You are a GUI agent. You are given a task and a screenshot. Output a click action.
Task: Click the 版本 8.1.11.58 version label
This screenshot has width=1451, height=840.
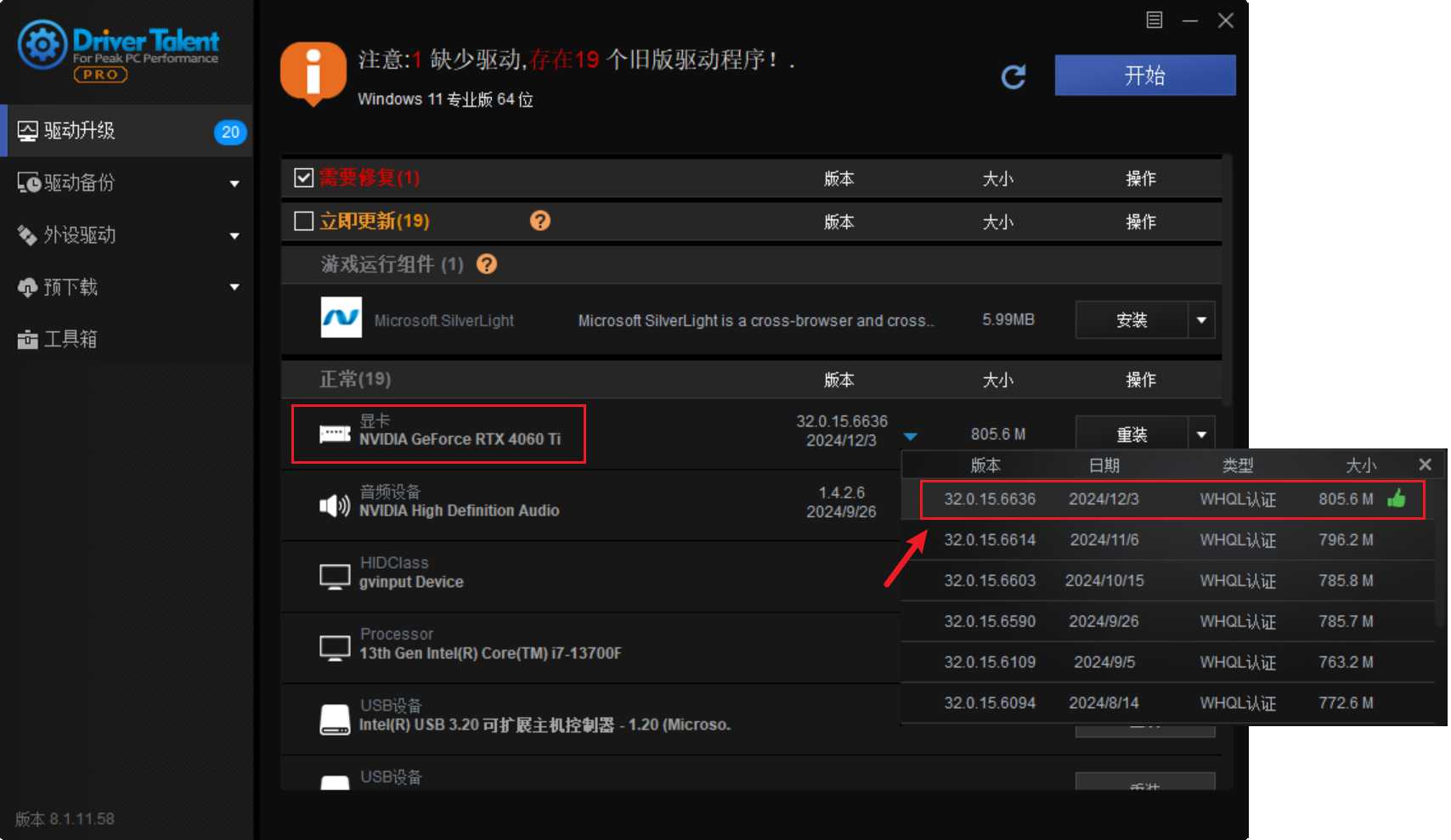pyautogui.click(x=65, y=819)
